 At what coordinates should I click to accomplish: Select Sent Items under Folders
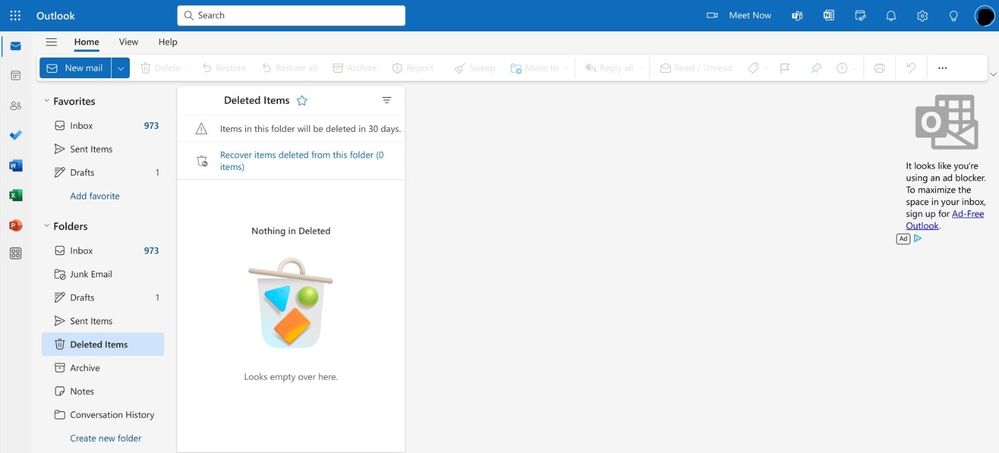[103, 321]
